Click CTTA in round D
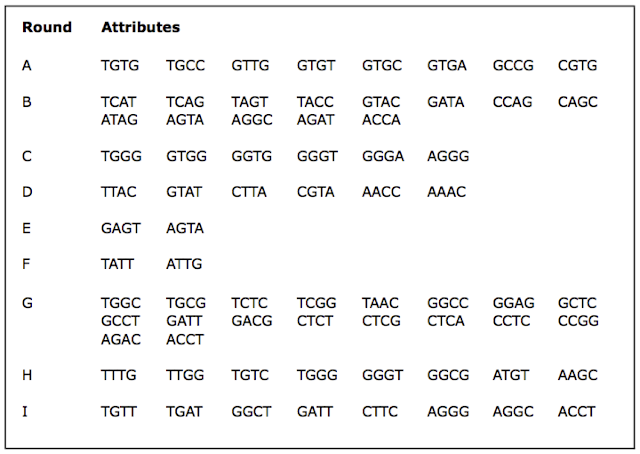 pyautogui.click(x=249, y=192)
